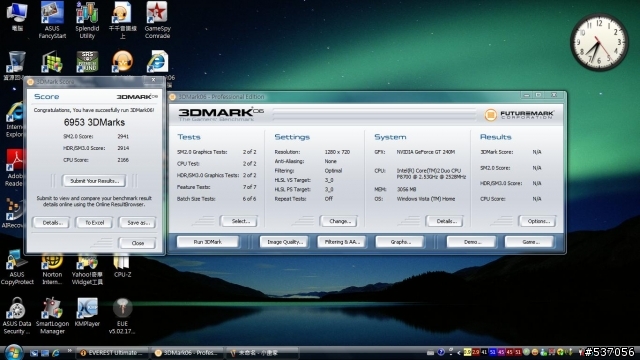Image resolution: width=640 pixels, height=360 pixels.
Task: Open the Computer desktop icon
Action: [x=17, y=16]
